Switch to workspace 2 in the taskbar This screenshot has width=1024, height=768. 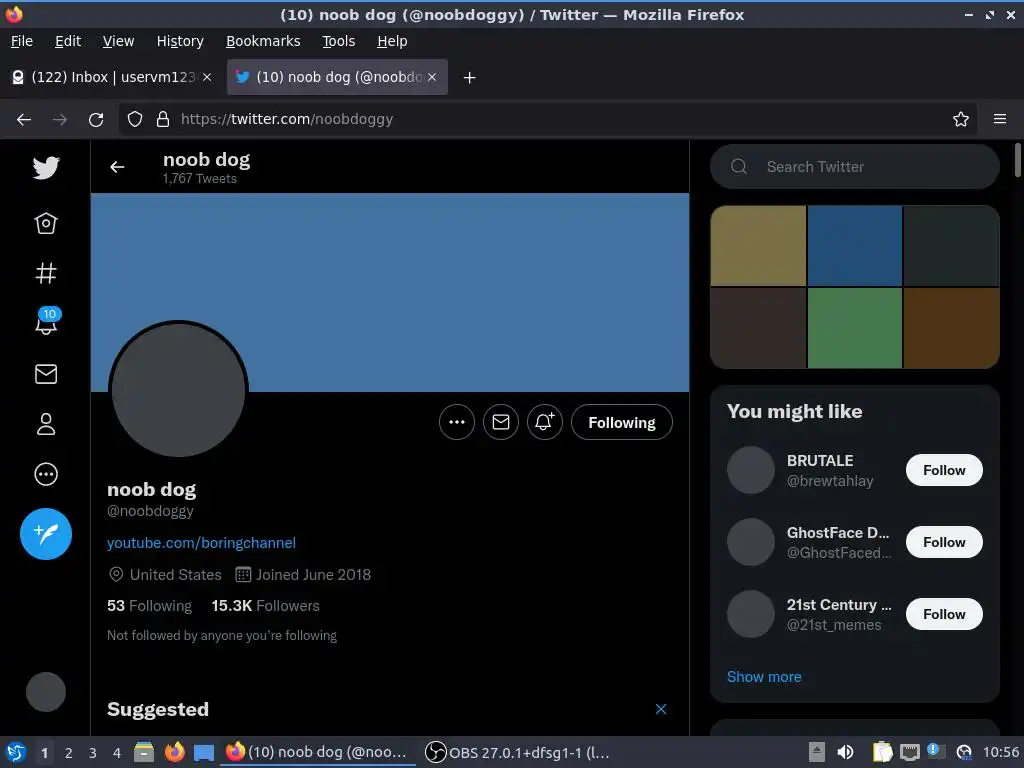coord(68,753)
